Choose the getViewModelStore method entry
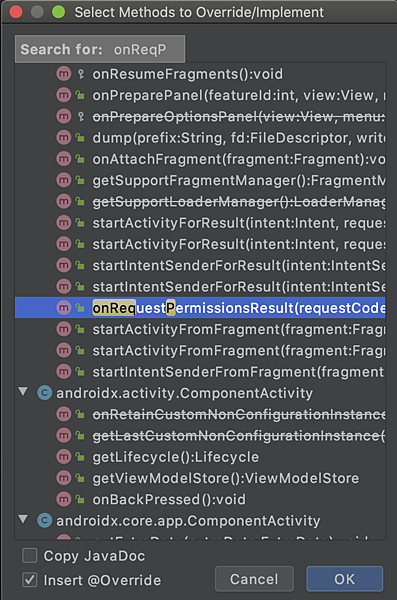 click(x=200, y=478)
